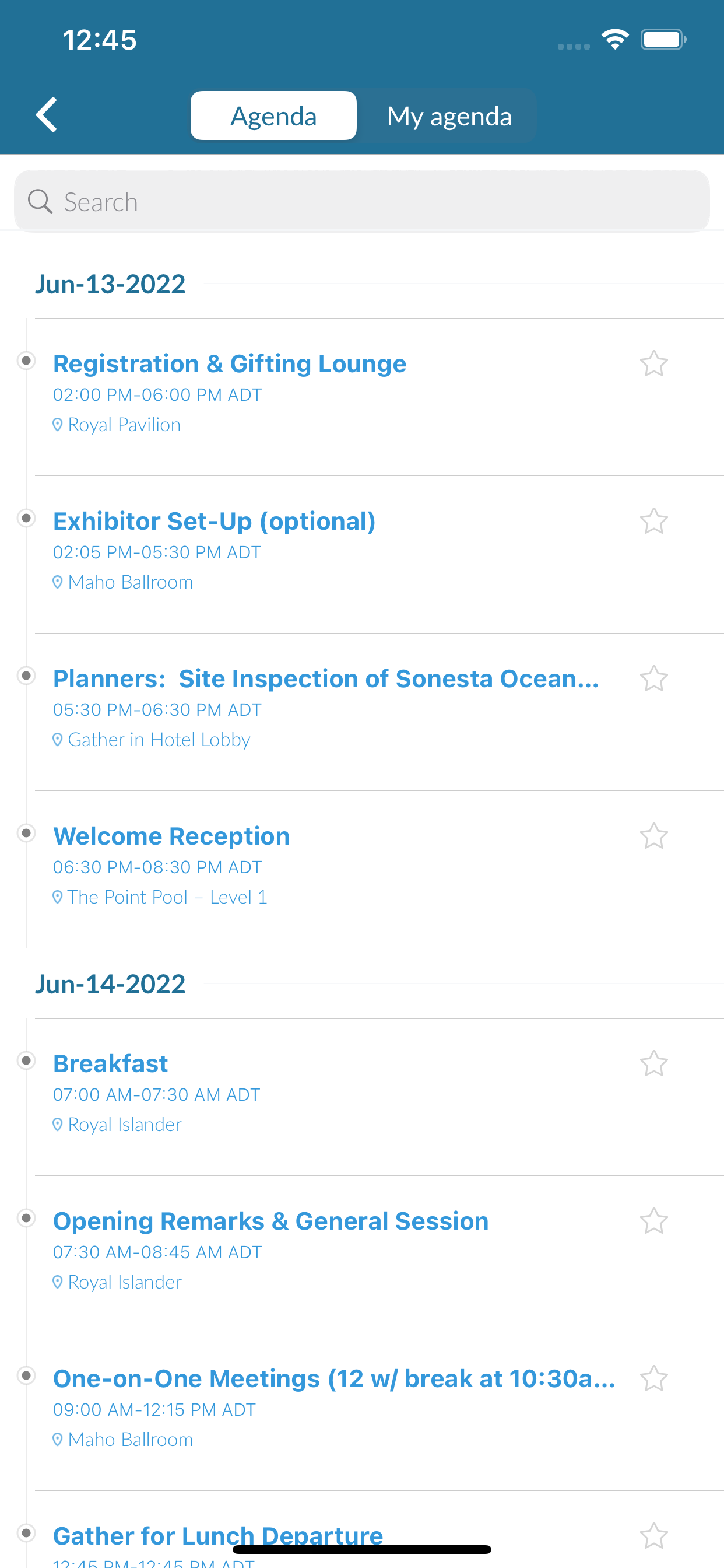Select the Jun-14-2022 date header
Image resolution: width=724 pixels, height=1568 pixels.
tap(110, 984)
